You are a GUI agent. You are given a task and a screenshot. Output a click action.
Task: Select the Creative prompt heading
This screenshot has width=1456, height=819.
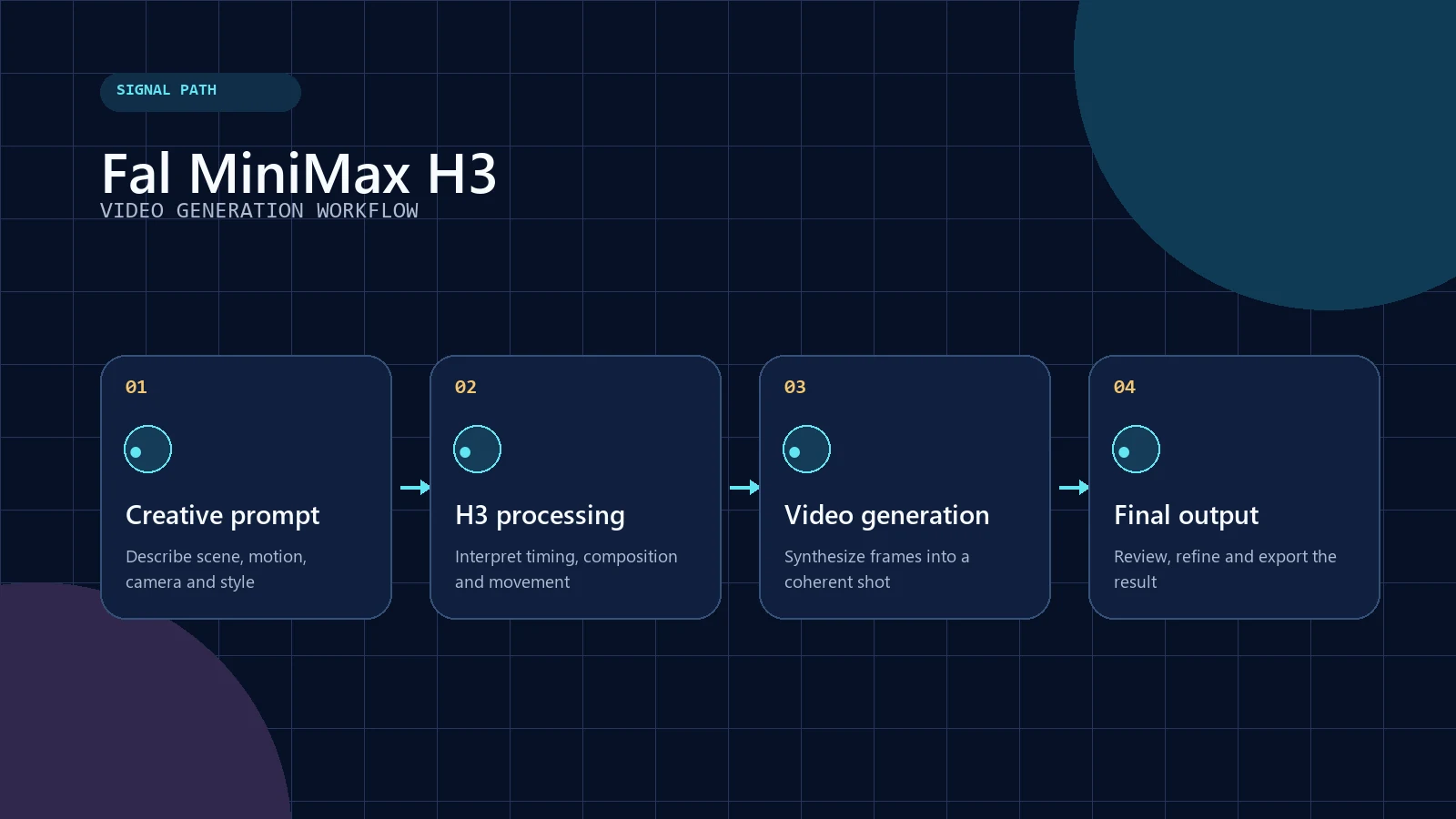(x=223, y=516)
